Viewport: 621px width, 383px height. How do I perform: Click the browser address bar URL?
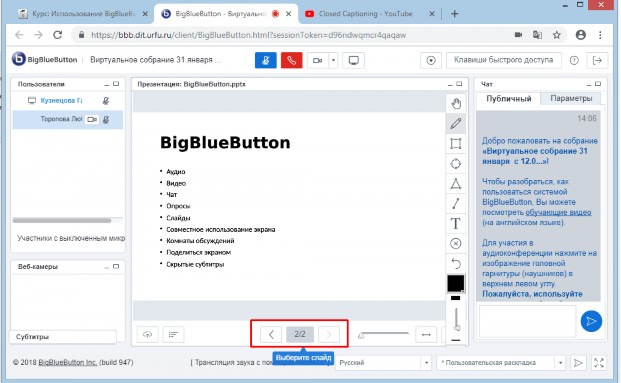click(249, 35)
